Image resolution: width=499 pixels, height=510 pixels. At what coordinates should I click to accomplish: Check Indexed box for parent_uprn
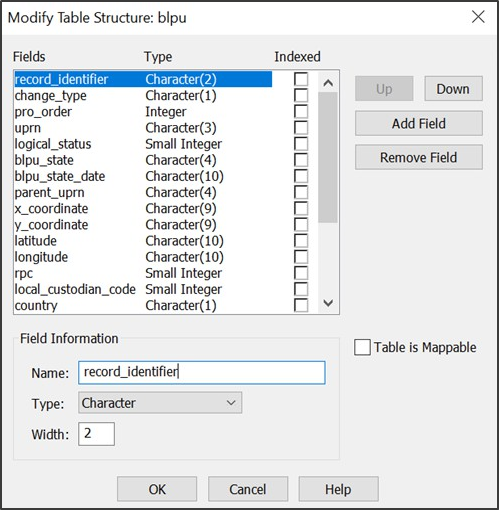(301, 192)
